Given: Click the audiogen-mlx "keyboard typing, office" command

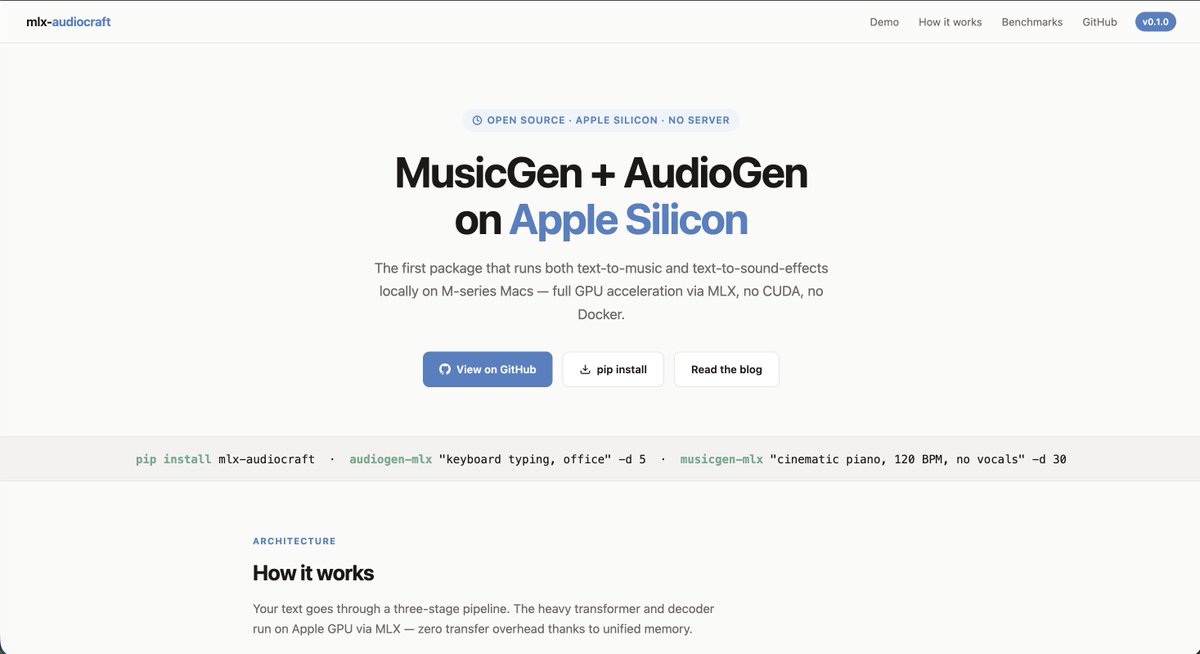Looking at the screenshot, I should pos(497,459).
